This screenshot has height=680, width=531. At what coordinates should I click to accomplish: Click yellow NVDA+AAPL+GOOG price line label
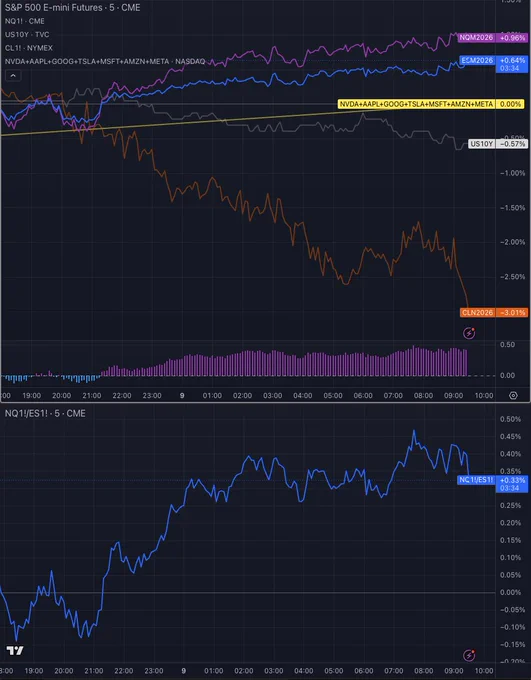click(416, 104)
